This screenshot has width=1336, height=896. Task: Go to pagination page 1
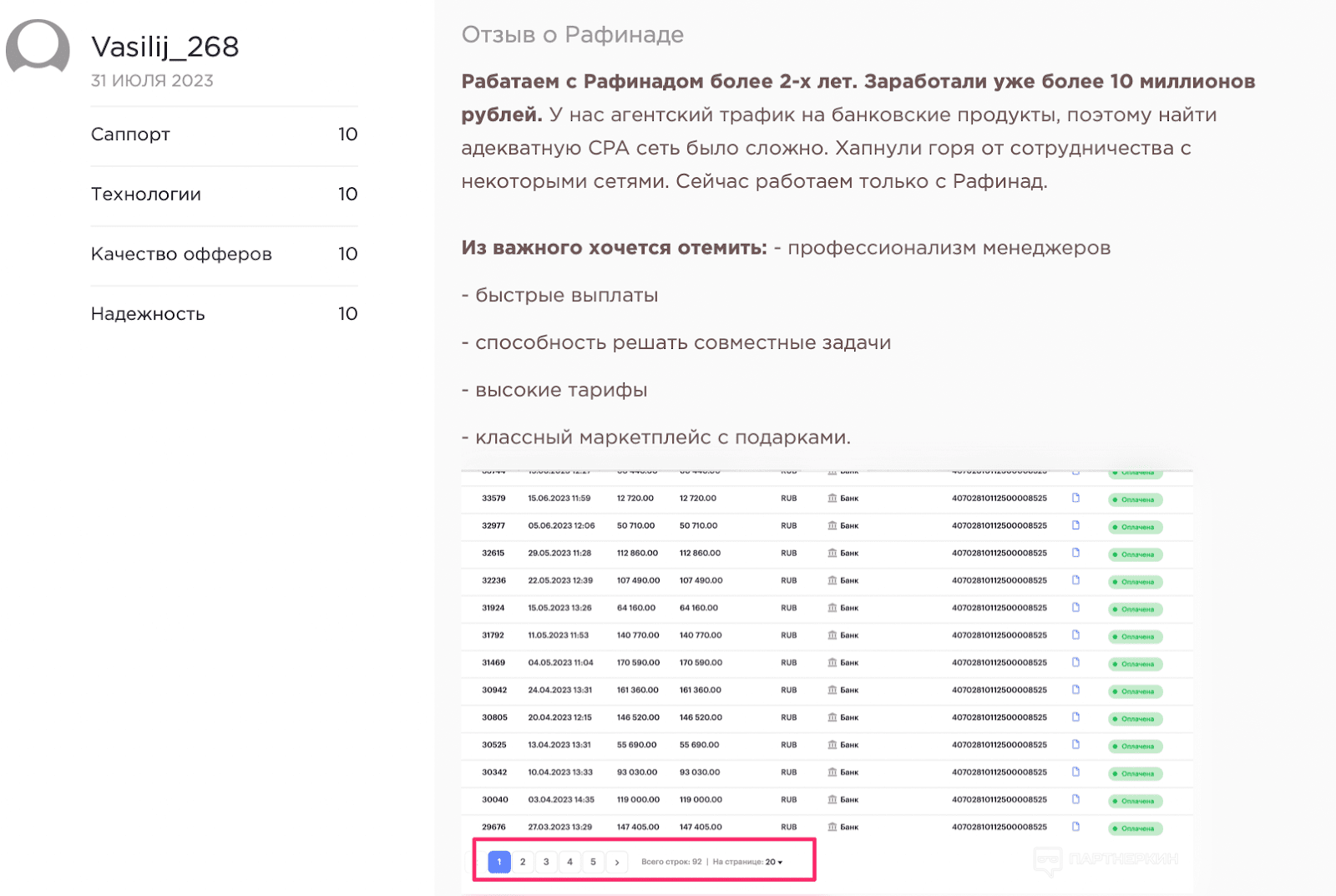point(499,862)
